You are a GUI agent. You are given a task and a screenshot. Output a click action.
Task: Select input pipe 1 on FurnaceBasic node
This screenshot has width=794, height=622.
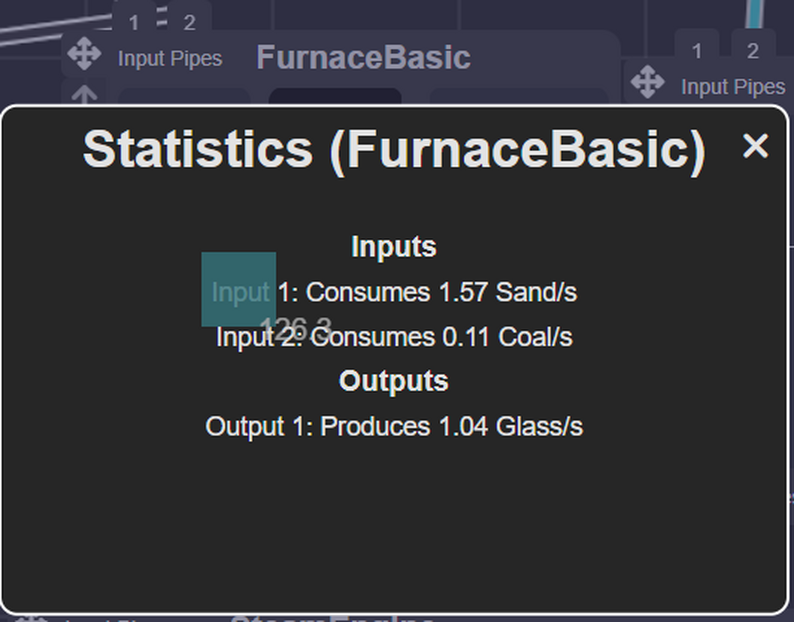click(134, 22)
